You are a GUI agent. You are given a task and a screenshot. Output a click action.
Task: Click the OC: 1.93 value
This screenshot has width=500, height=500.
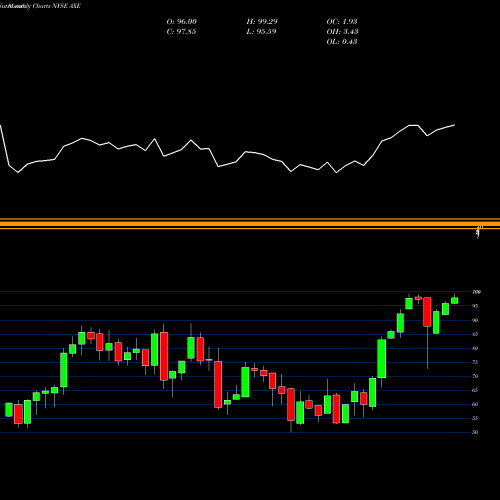pos(342,22)
